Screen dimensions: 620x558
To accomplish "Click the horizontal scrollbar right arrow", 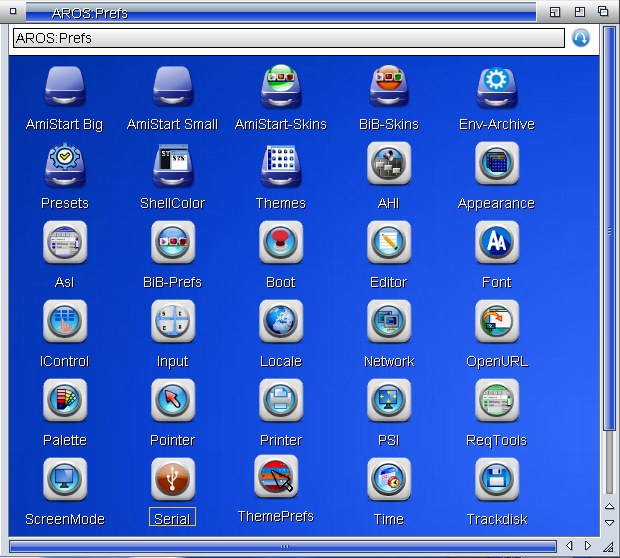I will tap(587, 546).
